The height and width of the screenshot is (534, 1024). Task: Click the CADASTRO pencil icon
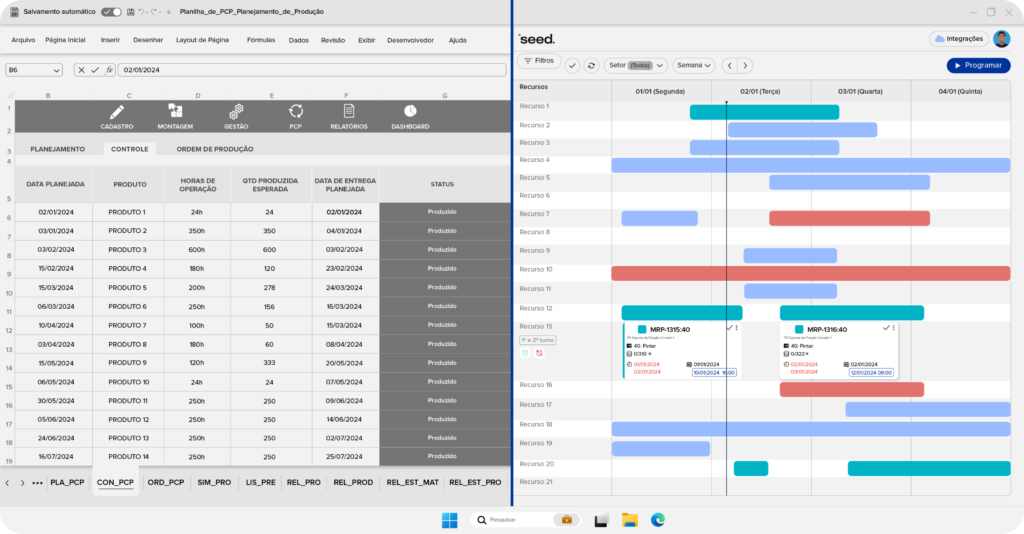(117, 112)
